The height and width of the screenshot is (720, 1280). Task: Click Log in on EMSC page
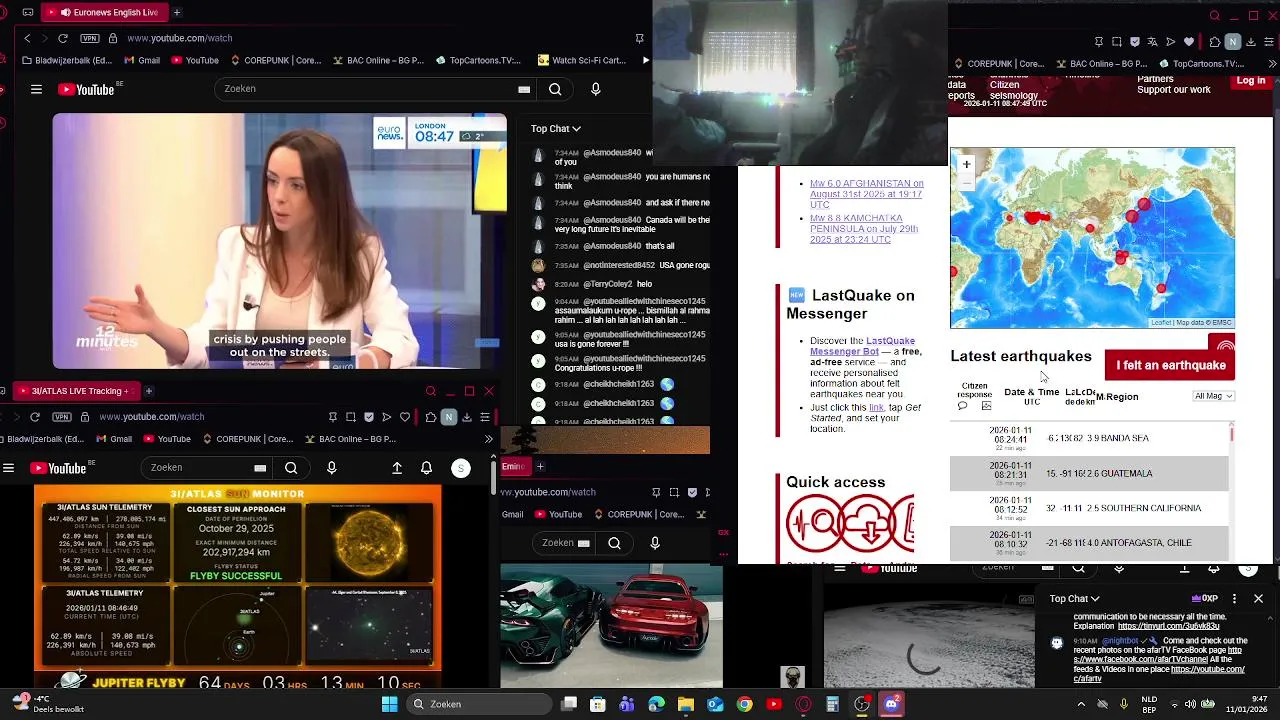click(x=1251, y=81)
